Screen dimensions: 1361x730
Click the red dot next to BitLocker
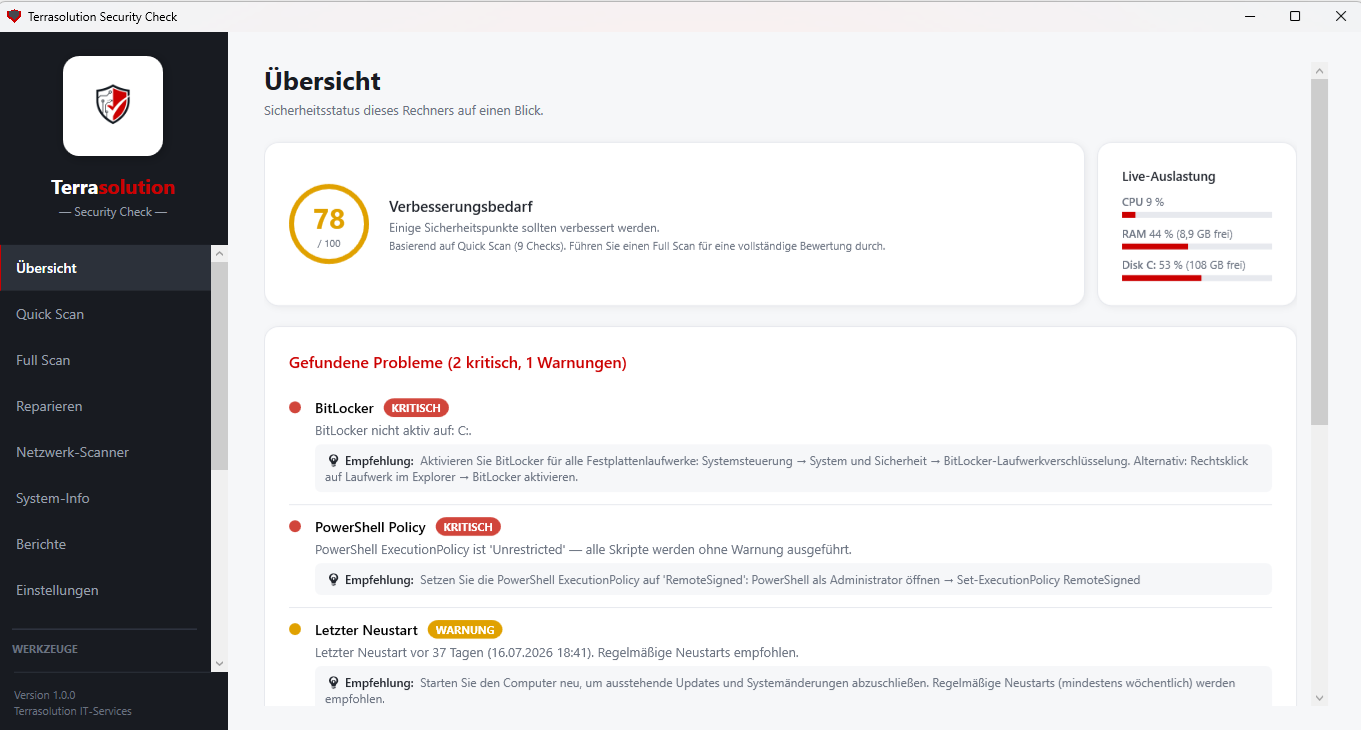(x=295, y=408)
